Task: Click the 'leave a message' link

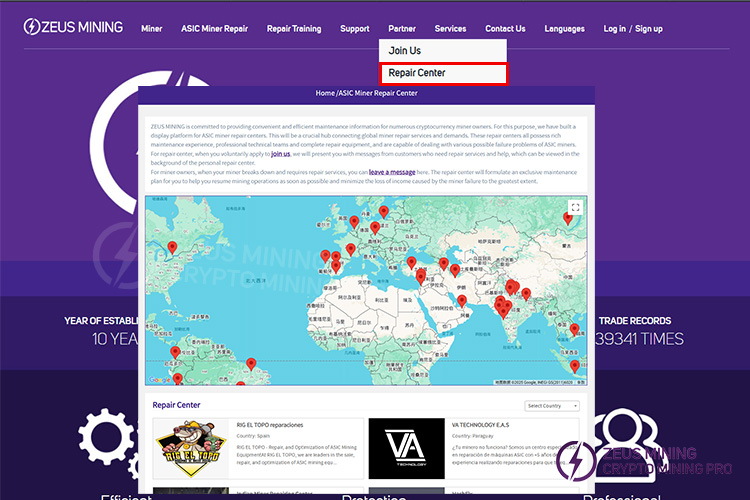Action: pyautogui.click(x=392, y=172)
